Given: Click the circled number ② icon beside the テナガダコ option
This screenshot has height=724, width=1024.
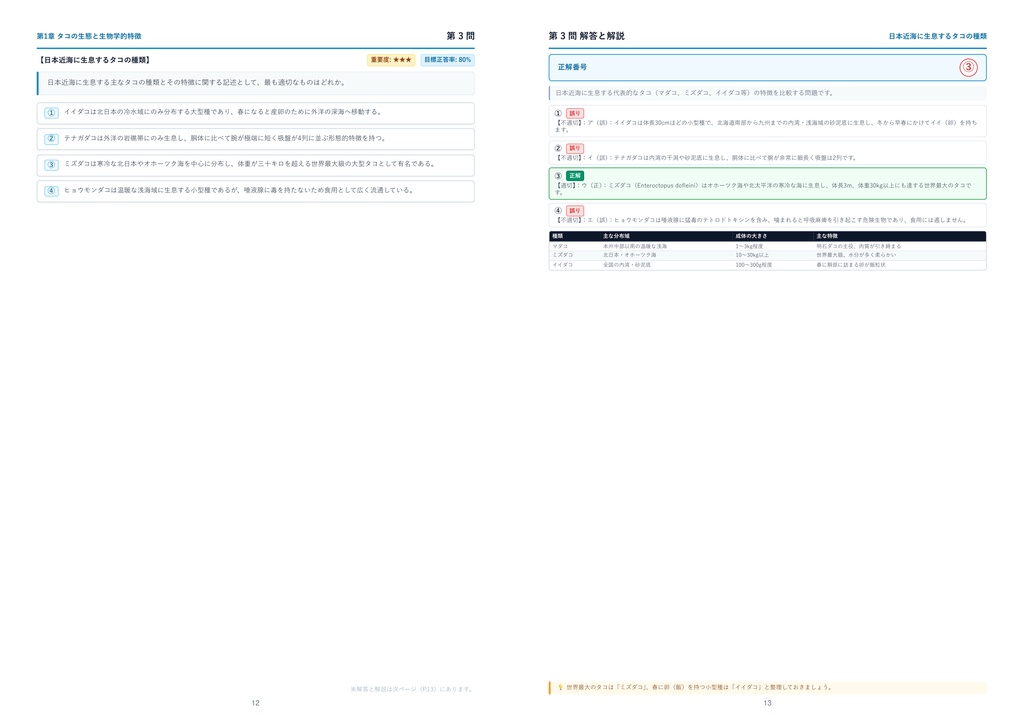Looking at the screenshot, I should tap(51, 139).
